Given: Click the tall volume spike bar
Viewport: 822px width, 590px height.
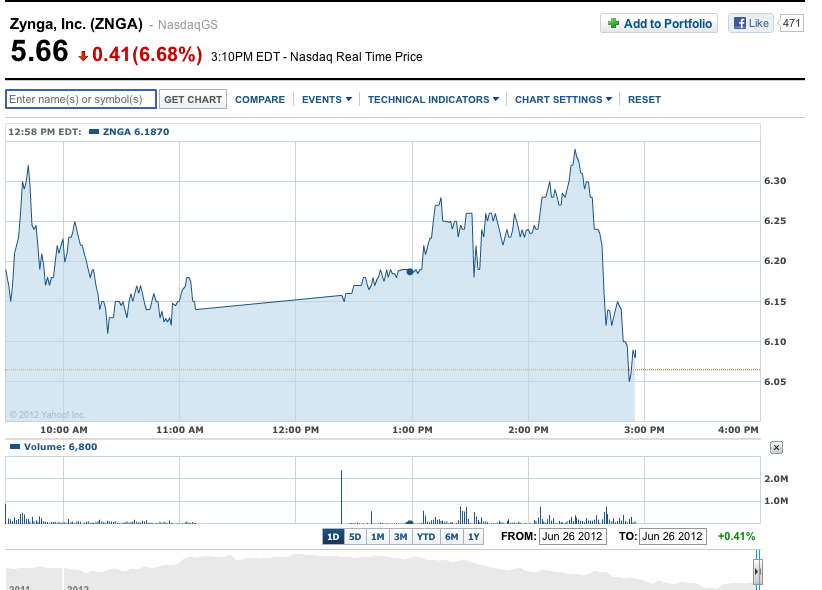Looking at the screenshot, I should pos(341,497).
